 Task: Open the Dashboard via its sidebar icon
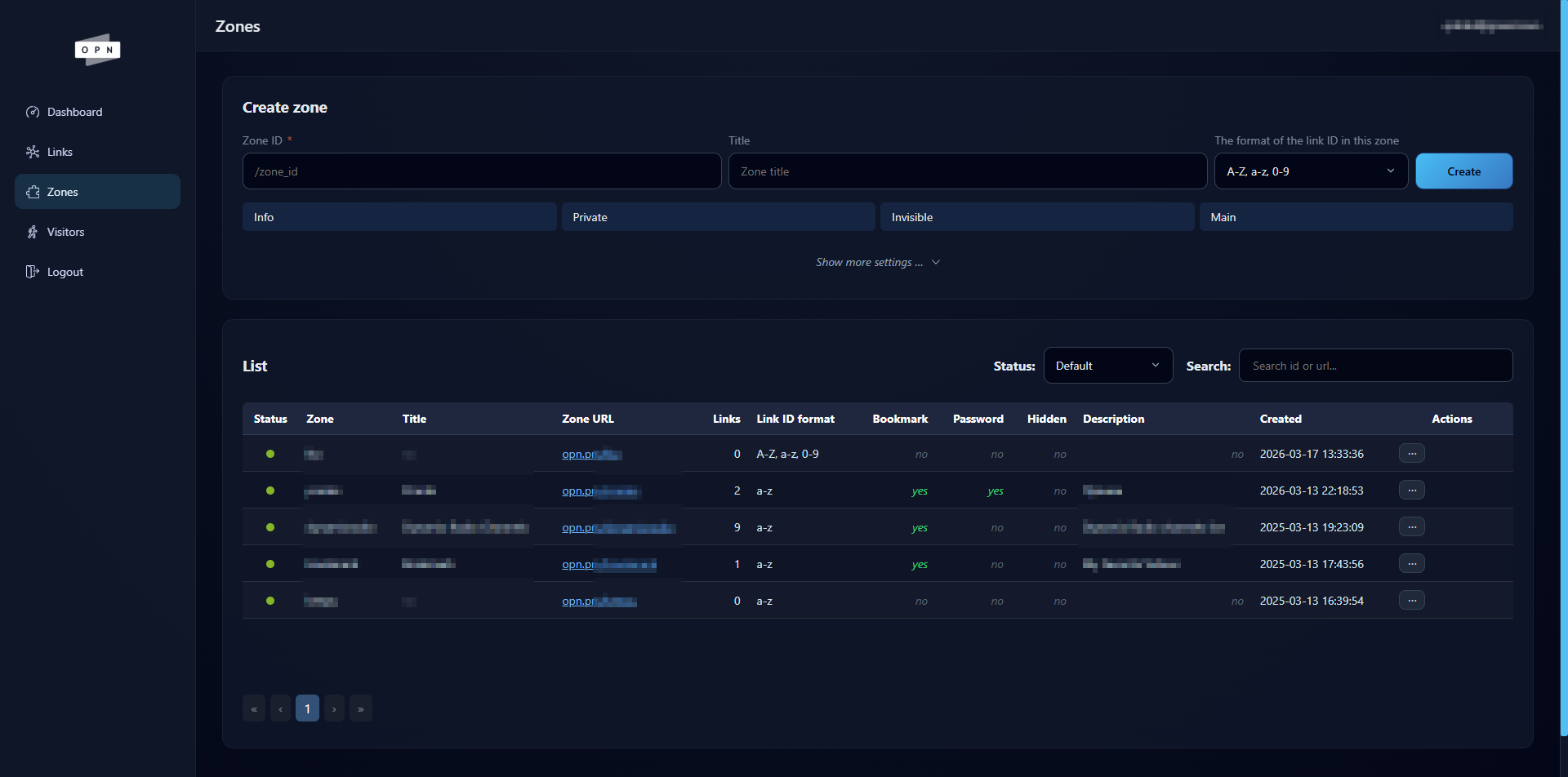point(33,112)
